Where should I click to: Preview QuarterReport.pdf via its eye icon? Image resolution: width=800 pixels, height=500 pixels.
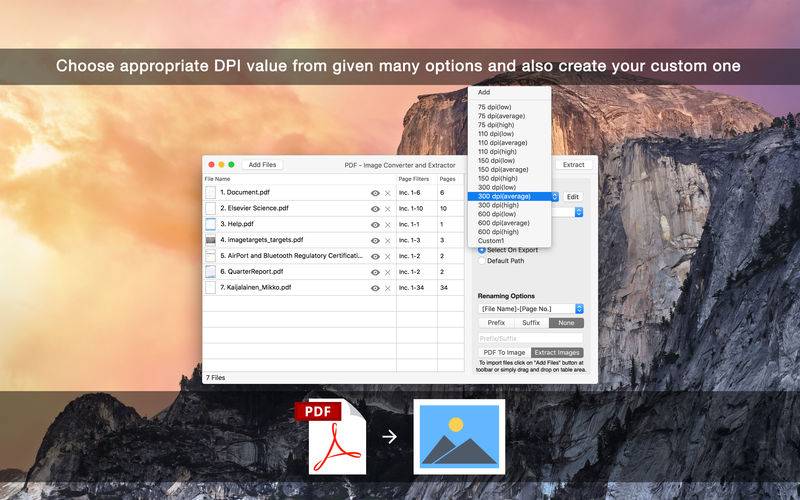375,272
